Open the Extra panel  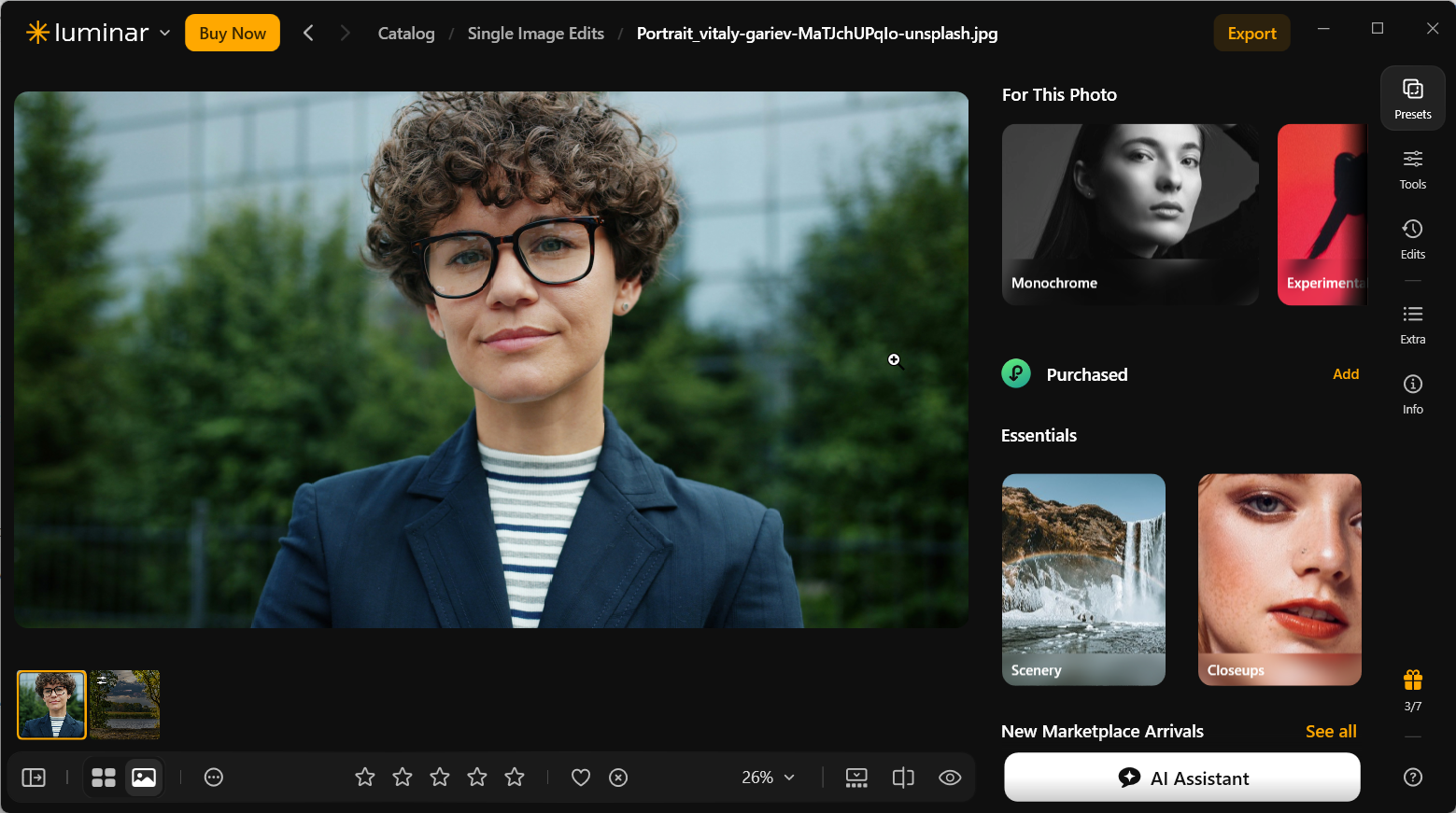click(x=1412, y=324)
